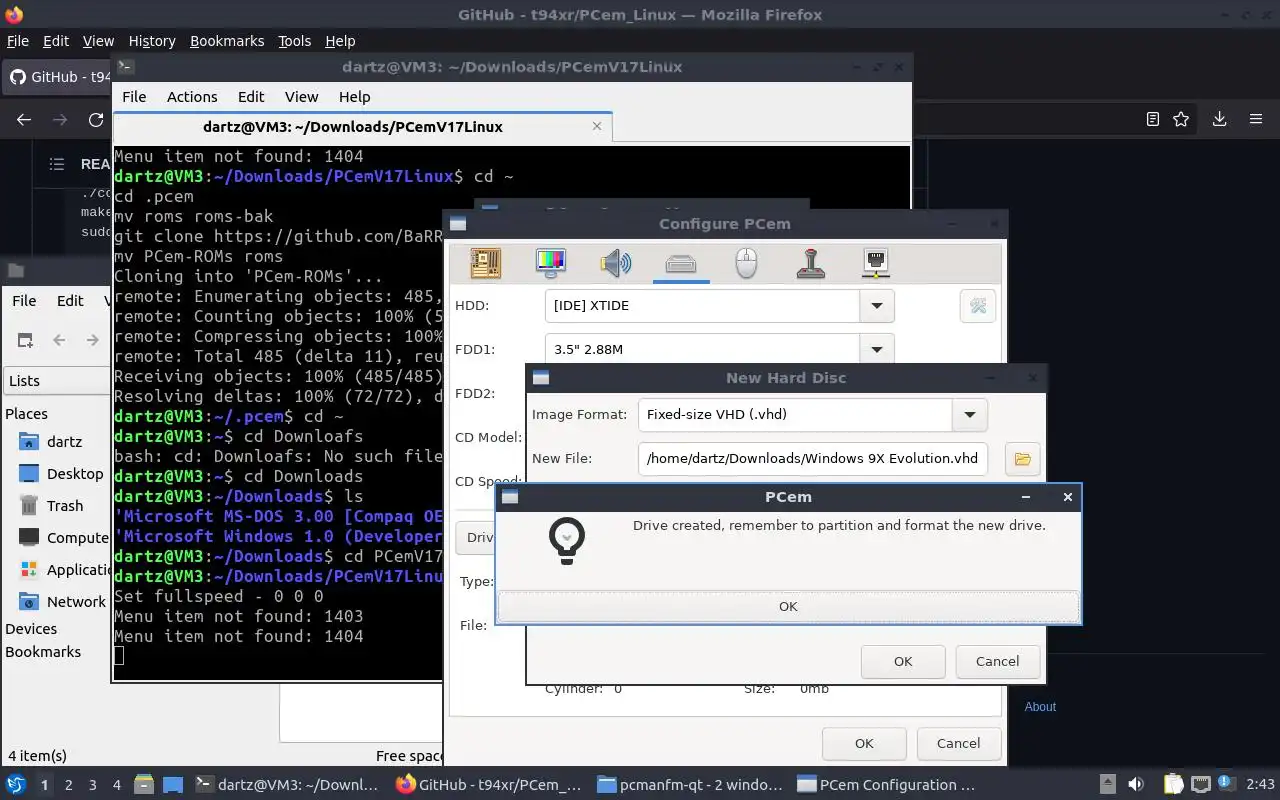Close the PCem message dialog
This screenshot has width=1280, height=800.
pos(1067,497)
